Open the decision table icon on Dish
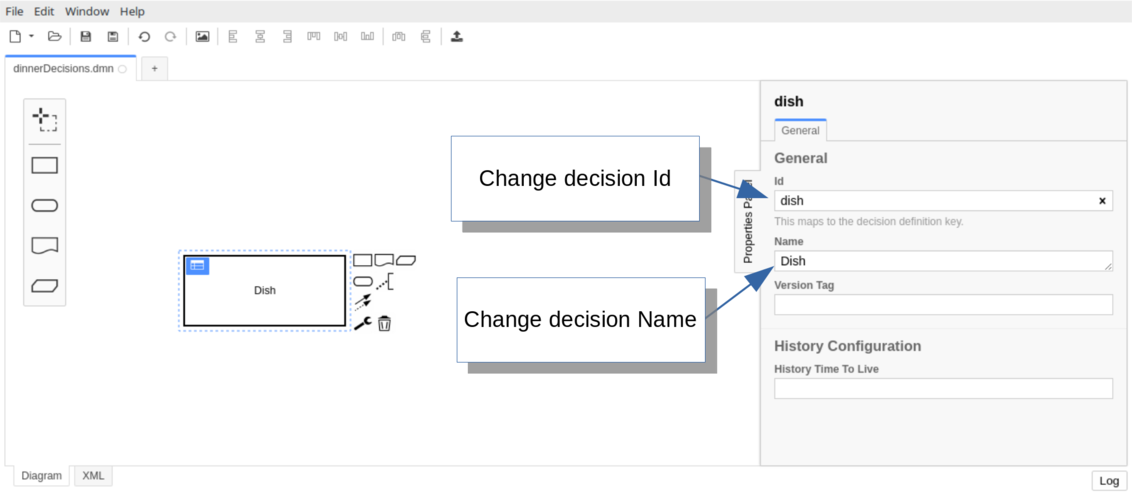 (197, 265)
